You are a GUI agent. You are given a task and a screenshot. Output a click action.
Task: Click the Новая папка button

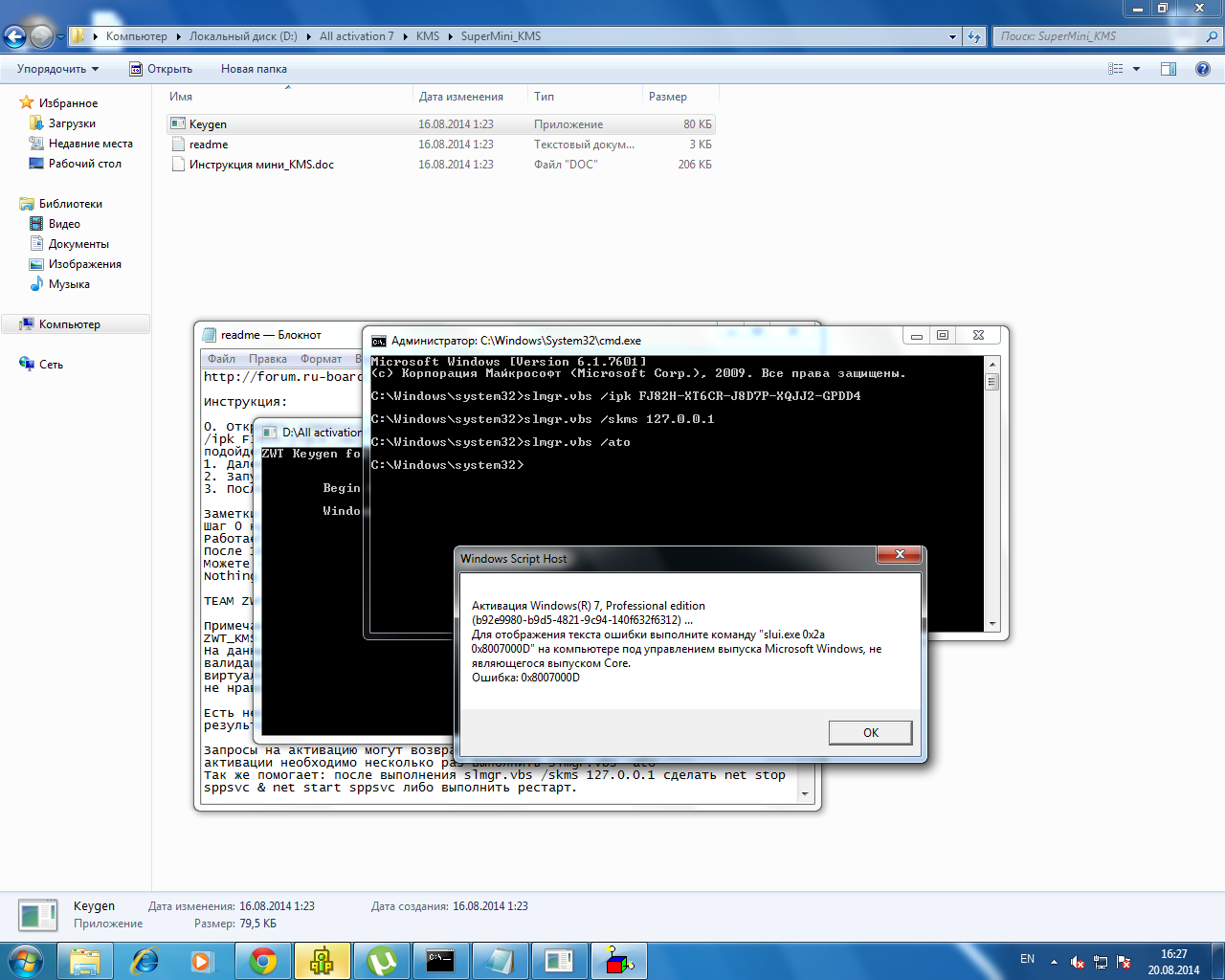(254, 69)
